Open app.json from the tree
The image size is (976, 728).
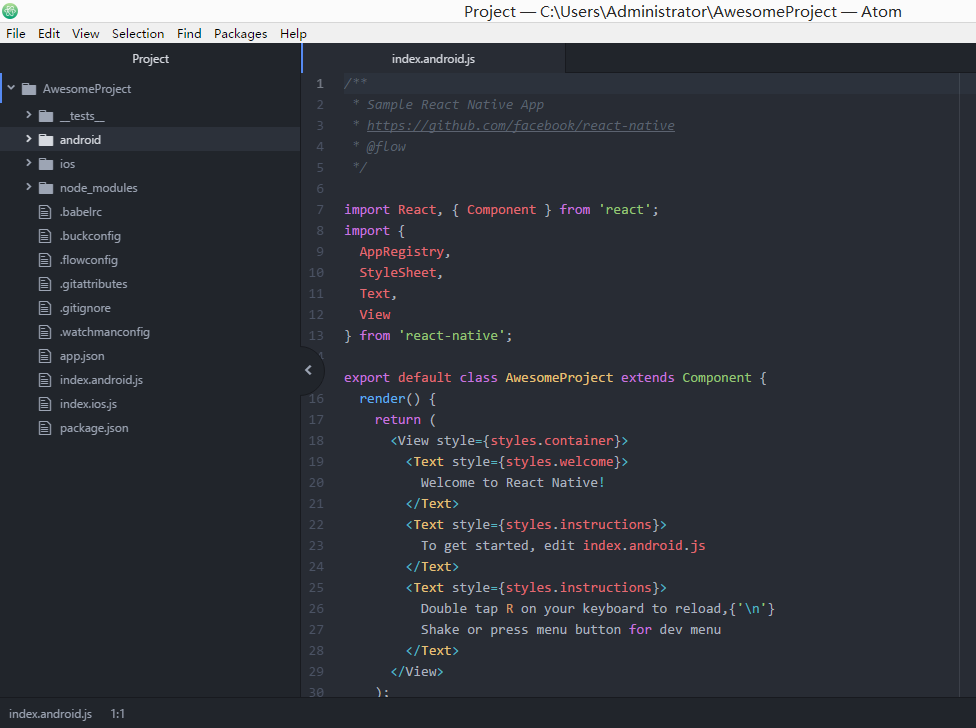(82, 356)
